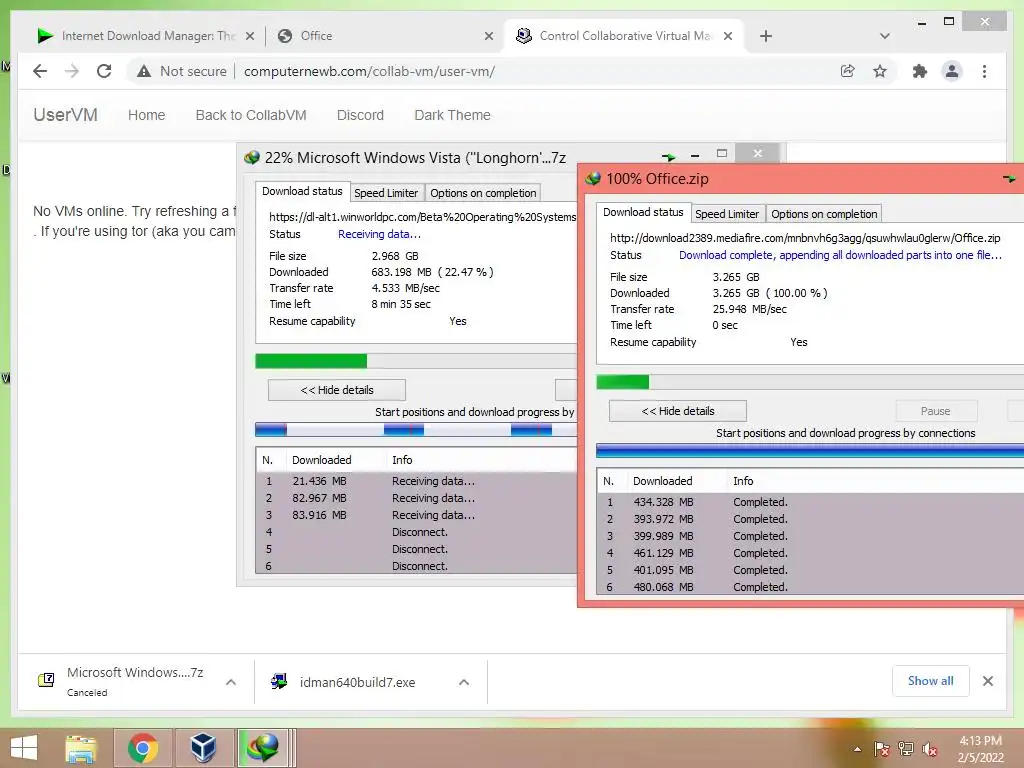Click Office.zip green progress bar
The height and width of the screenshot is (768, 1024).
coord(622,382)
